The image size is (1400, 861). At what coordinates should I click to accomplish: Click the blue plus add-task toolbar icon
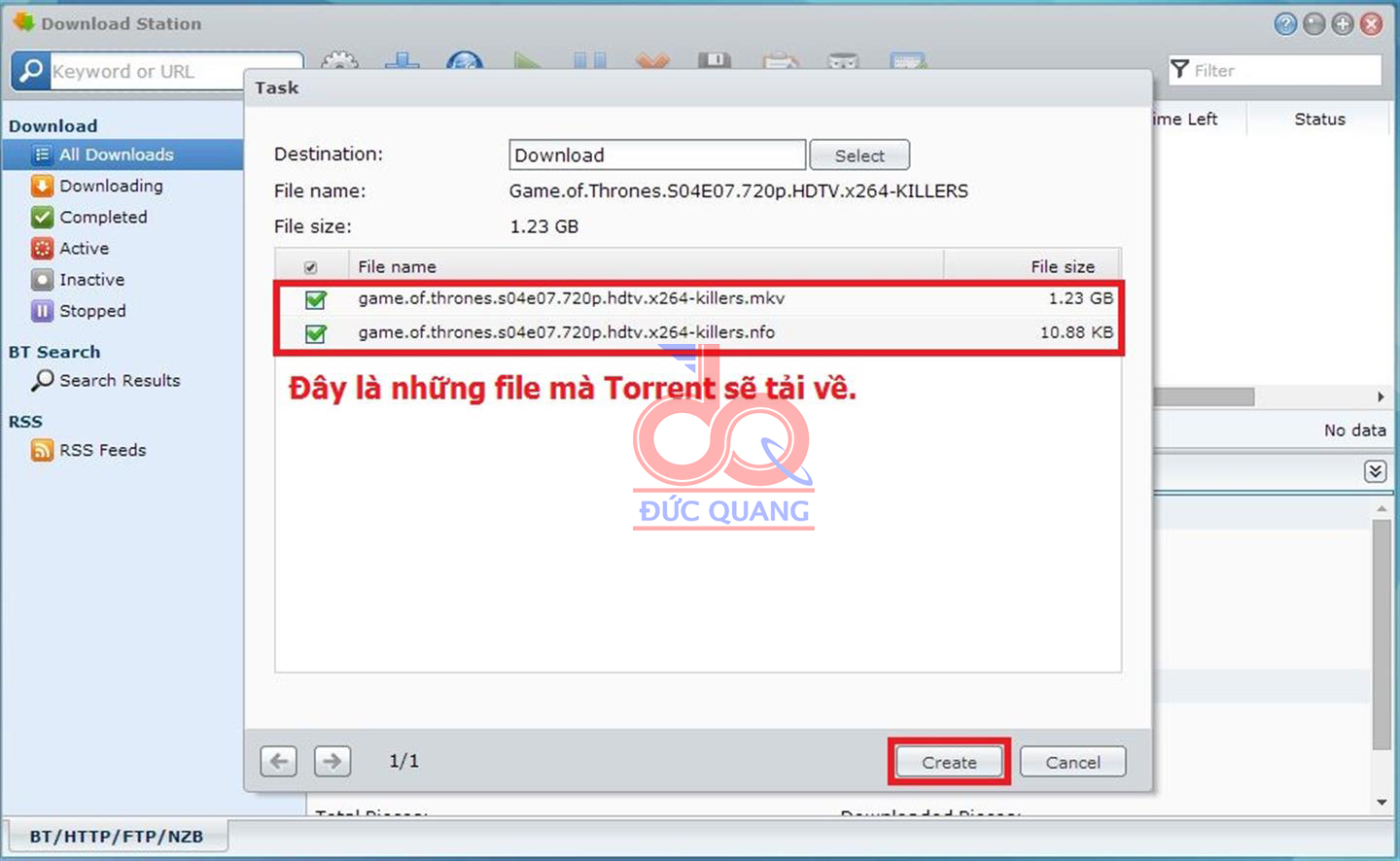(x=402, y=60)
